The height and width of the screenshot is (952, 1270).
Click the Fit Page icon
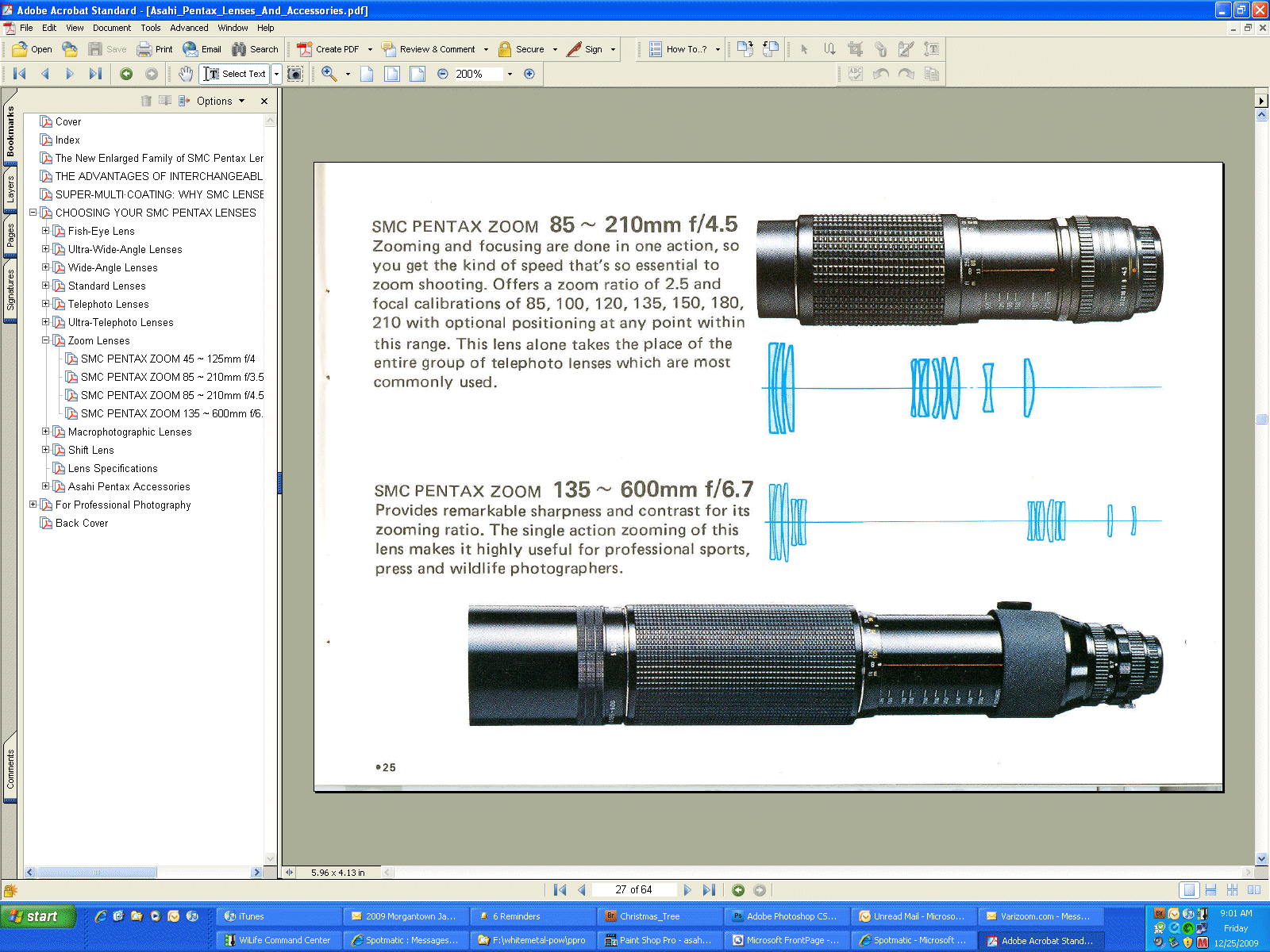point(392,74)
